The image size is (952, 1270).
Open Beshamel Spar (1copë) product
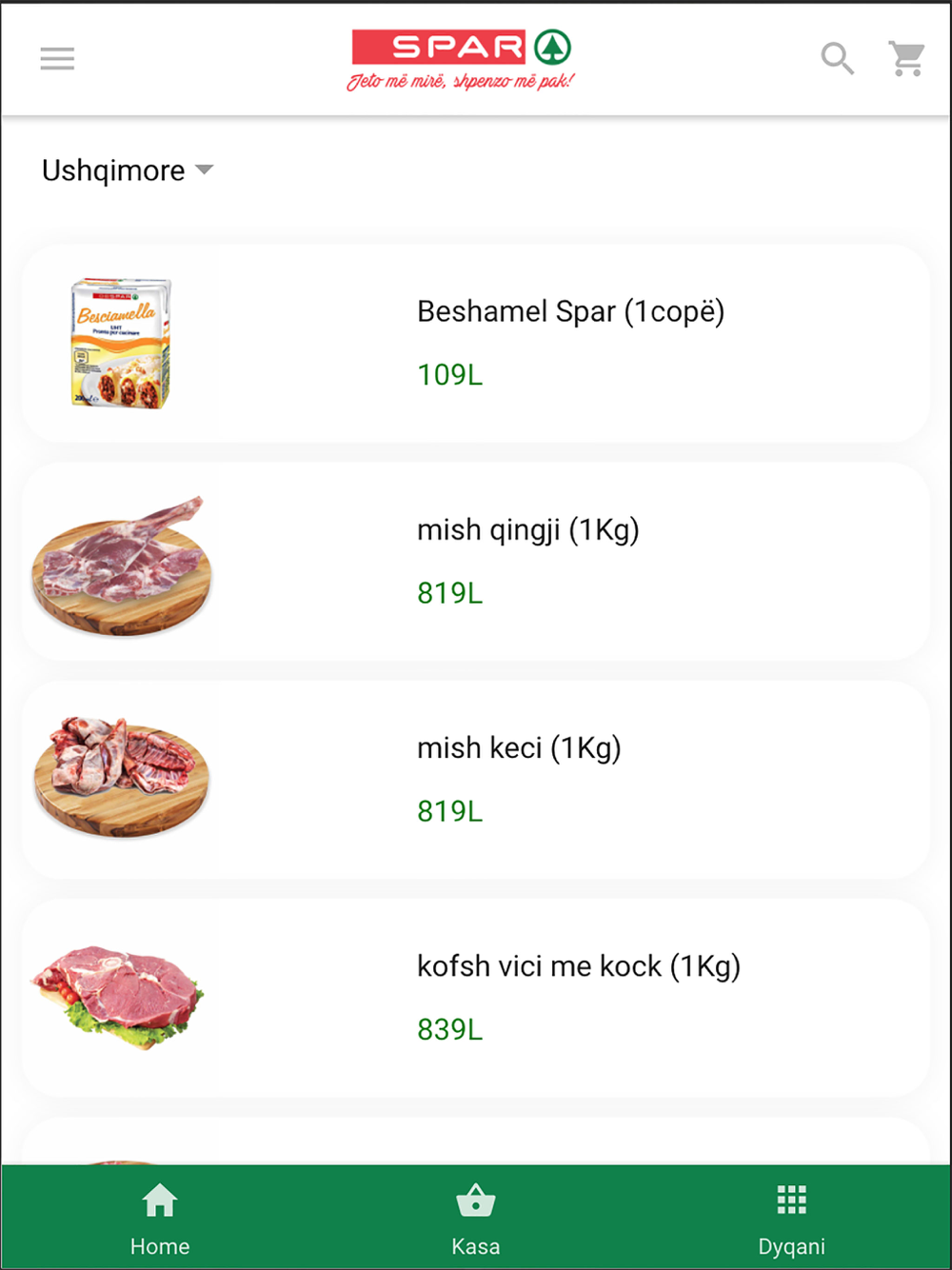(476, 344)
